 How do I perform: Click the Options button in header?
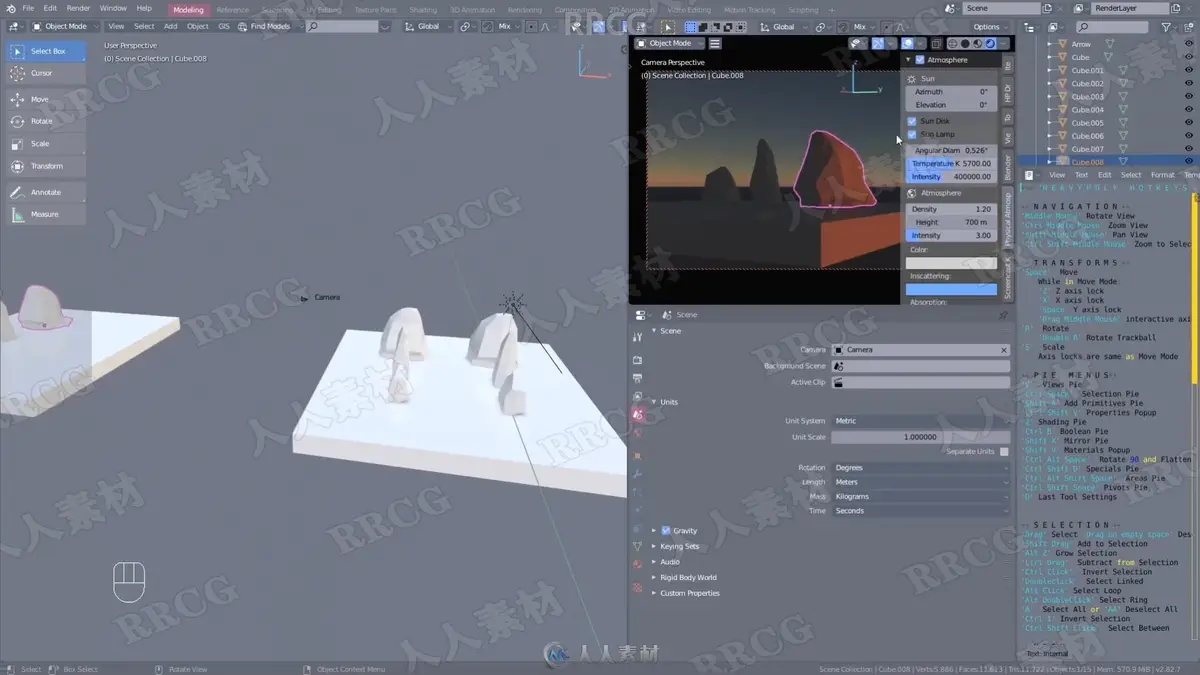click(990, 27)
